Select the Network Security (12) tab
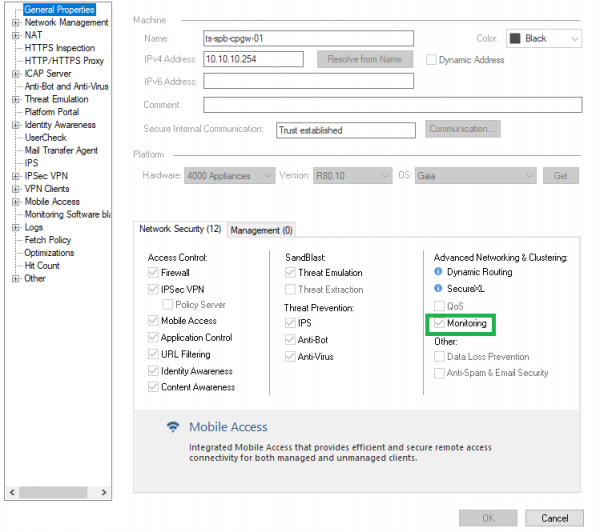 tap(180, 229)
